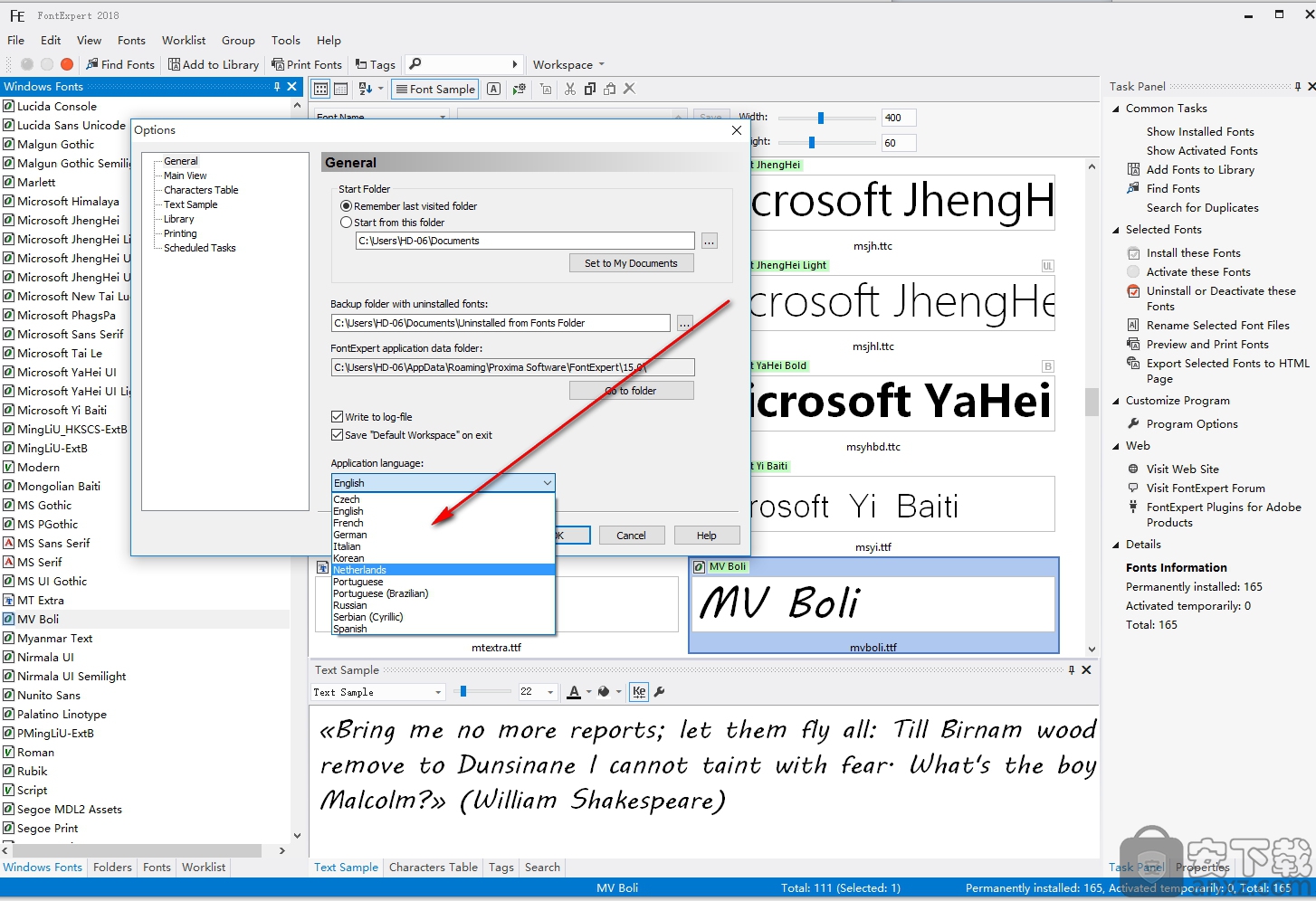Open the Text Sample combo box
The image size is (1316, 901).
click(x=377, y=692)
